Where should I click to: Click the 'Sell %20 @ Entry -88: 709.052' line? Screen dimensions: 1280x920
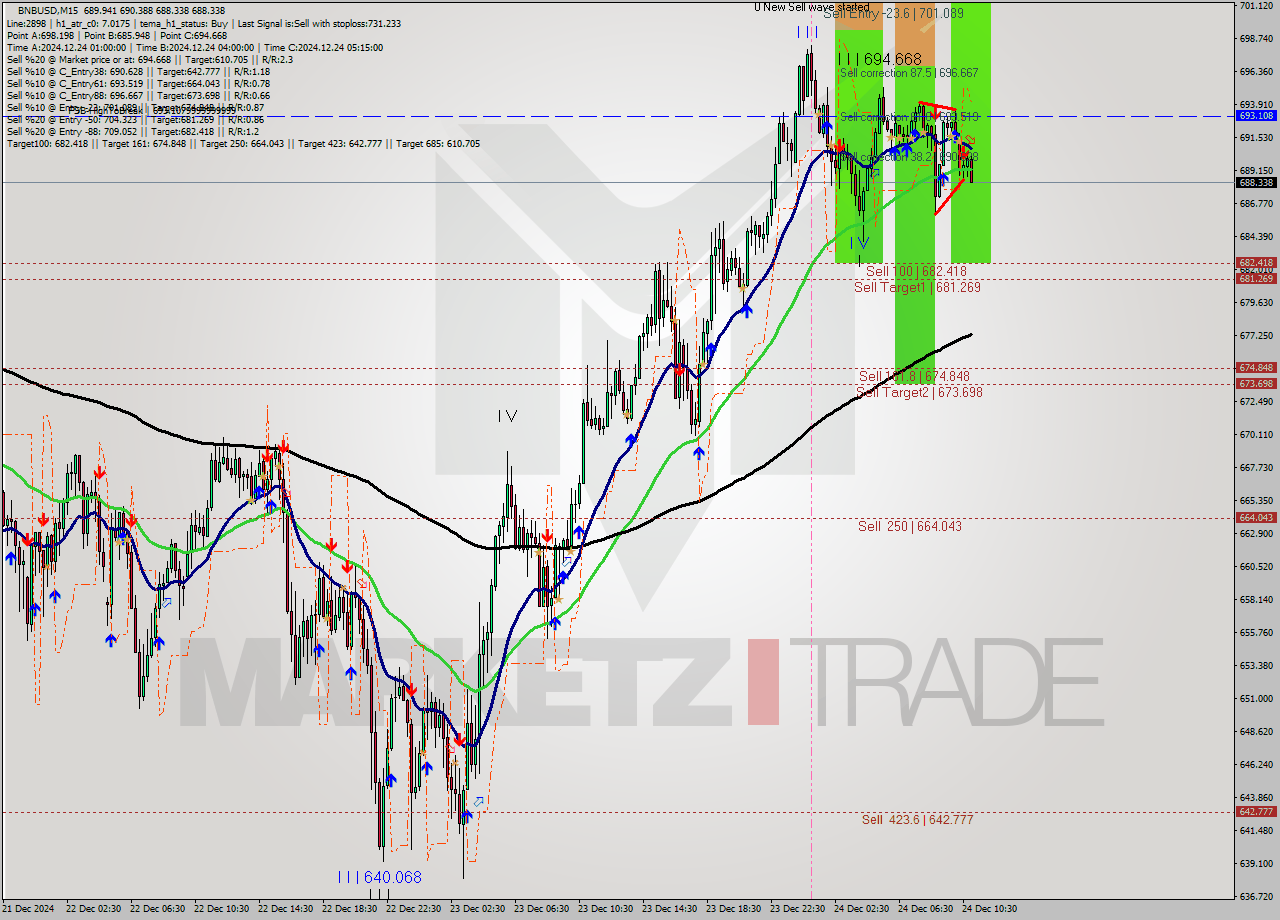click(132, 131)
